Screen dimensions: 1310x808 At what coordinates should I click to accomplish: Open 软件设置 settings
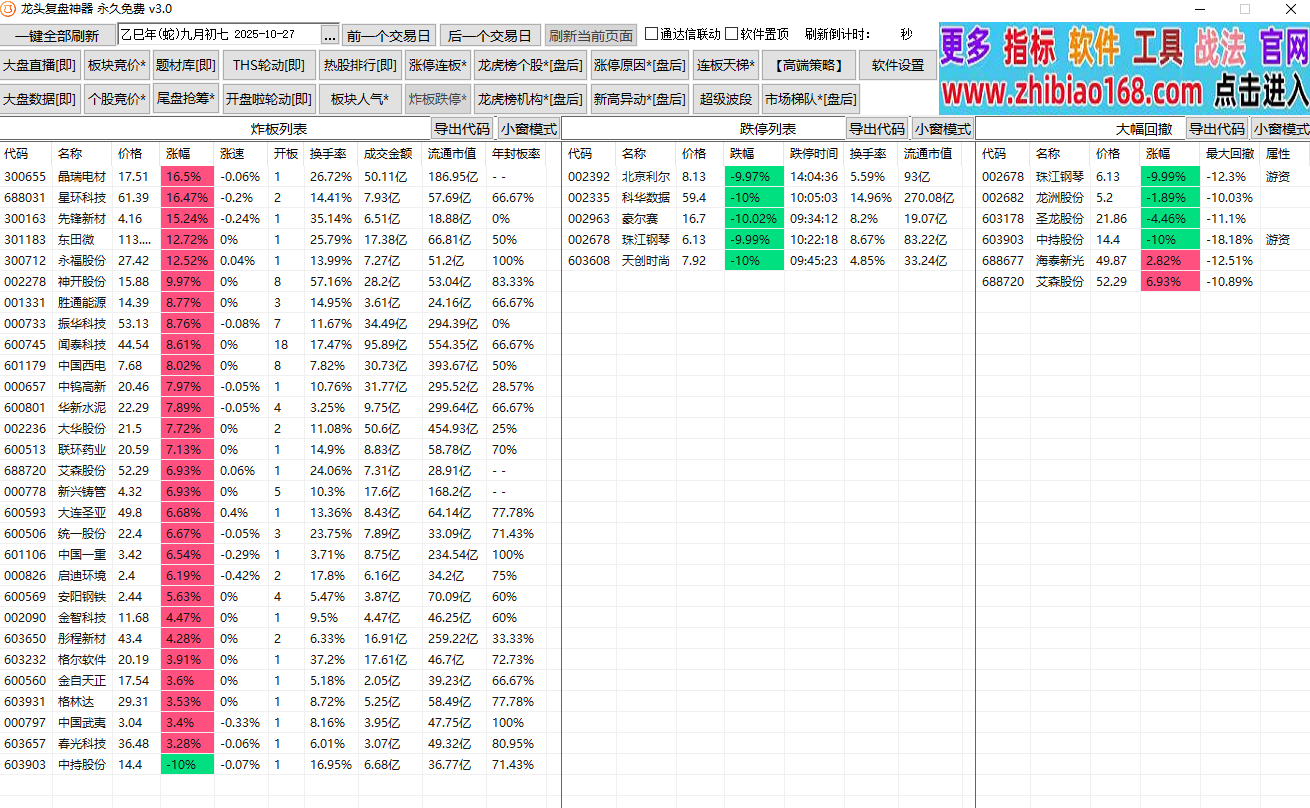pyautogui.click(x=898, y=66)
